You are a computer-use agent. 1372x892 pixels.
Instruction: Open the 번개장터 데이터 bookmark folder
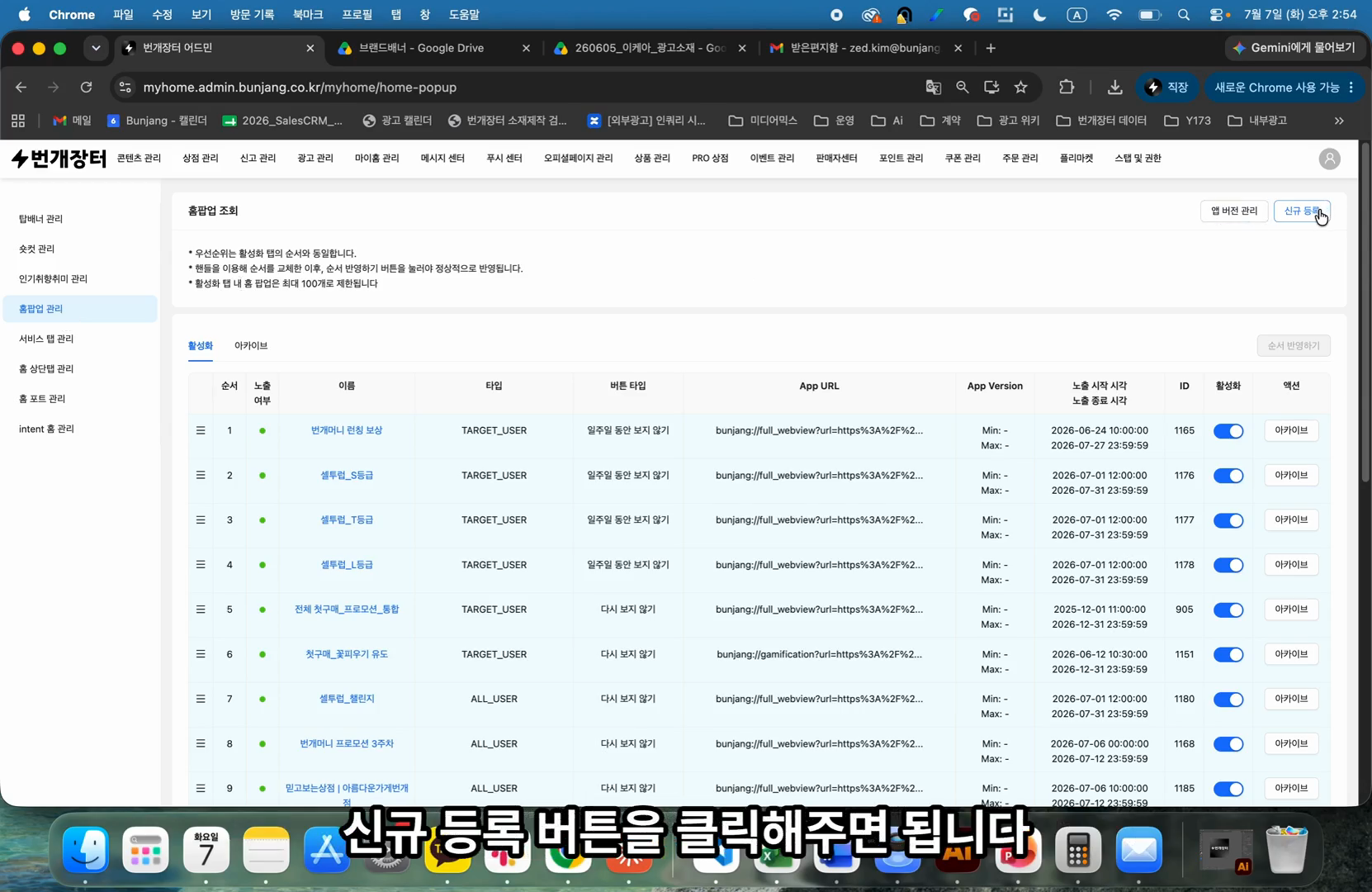click(1101, 121)
